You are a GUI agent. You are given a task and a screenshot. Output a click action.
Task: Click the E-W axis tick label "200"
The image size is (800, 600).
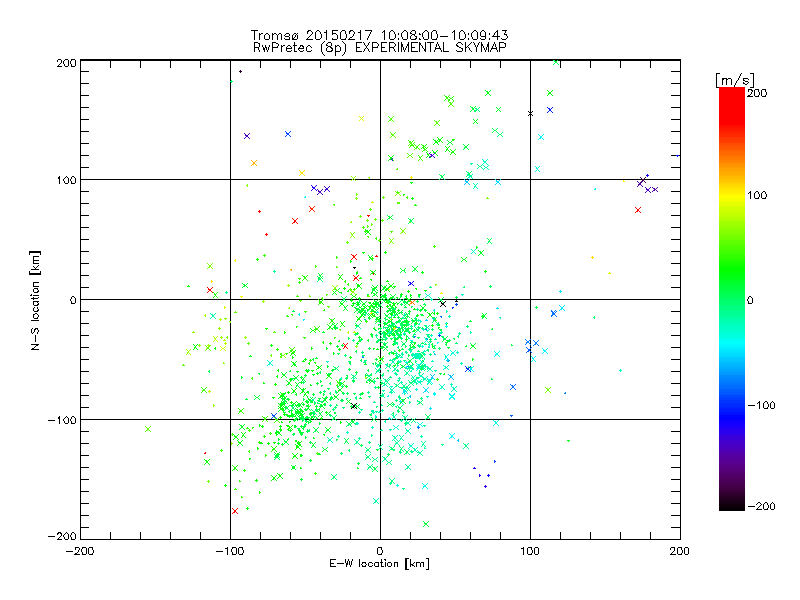pyautogui.click(x=680, y=551)
